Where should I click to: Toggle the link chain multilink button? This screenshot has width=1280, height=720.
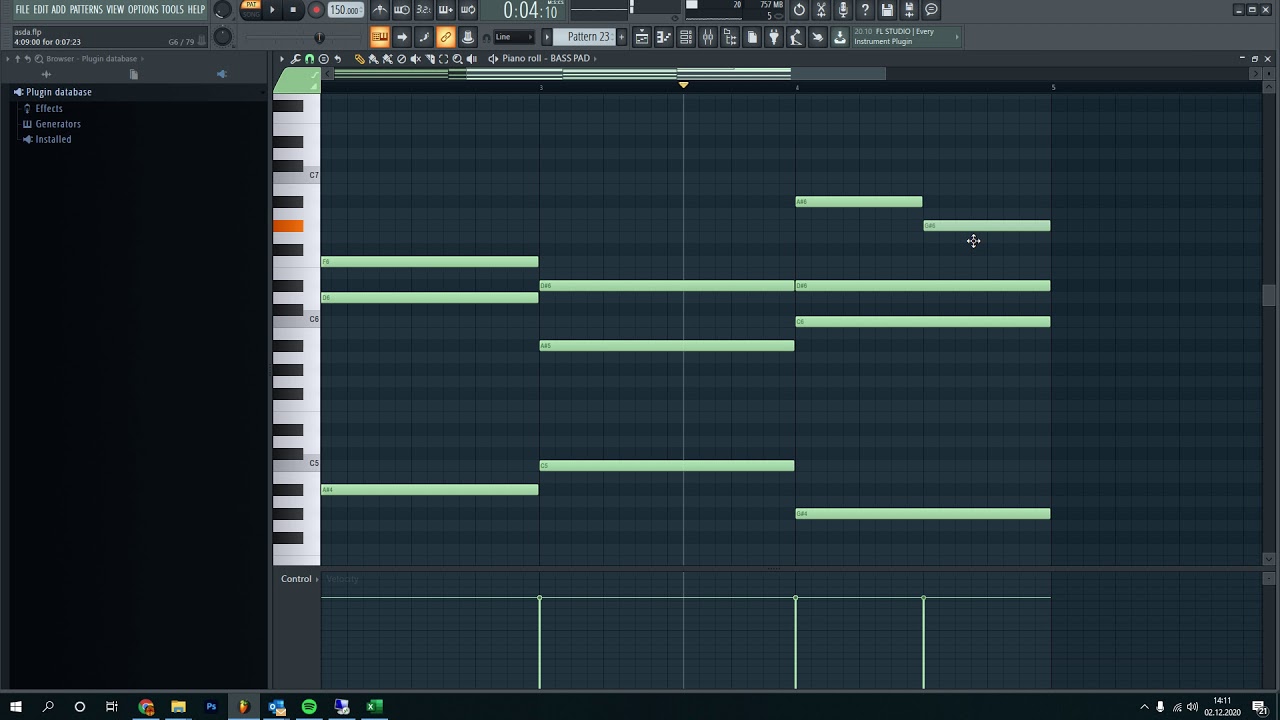click(446, 37)
